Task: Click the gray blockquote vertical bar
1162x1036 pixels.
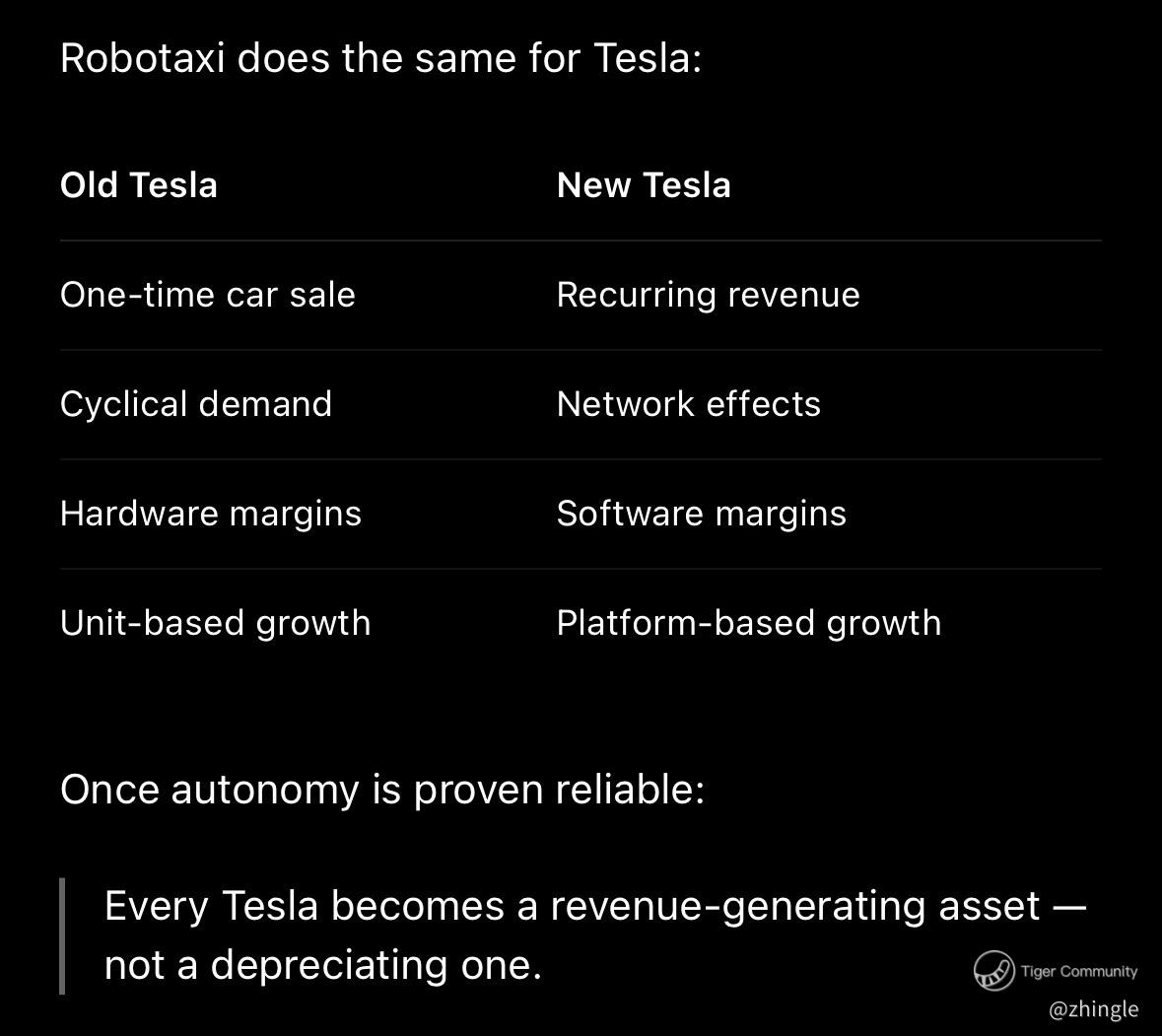Action: pos(62,936)
